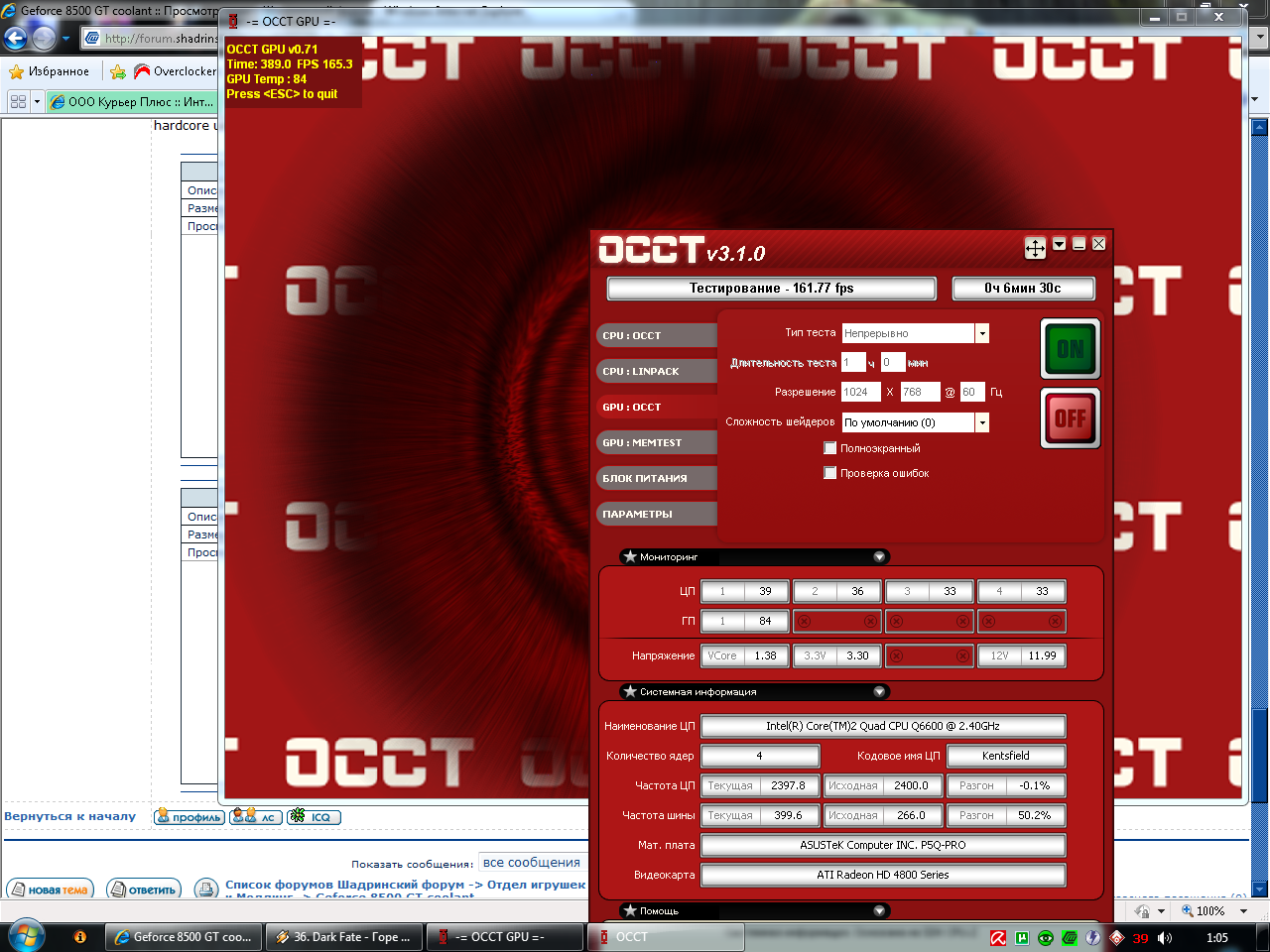The height and width of the screenshot is (952, 1270).
Task: Click the ответить forum button
Action: pos(144,890)
